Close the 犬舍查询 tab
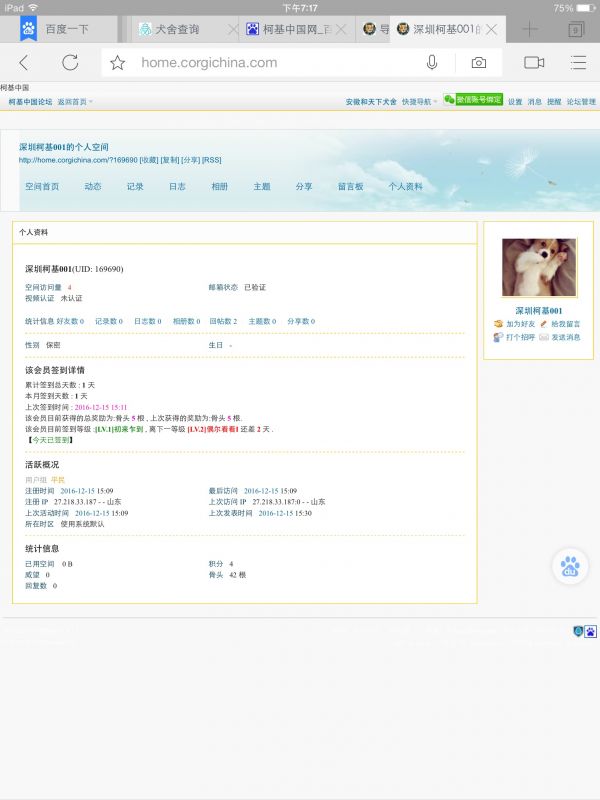Viewport: 600px width, 800px height. pyautogui.click(x=232, y=30)
